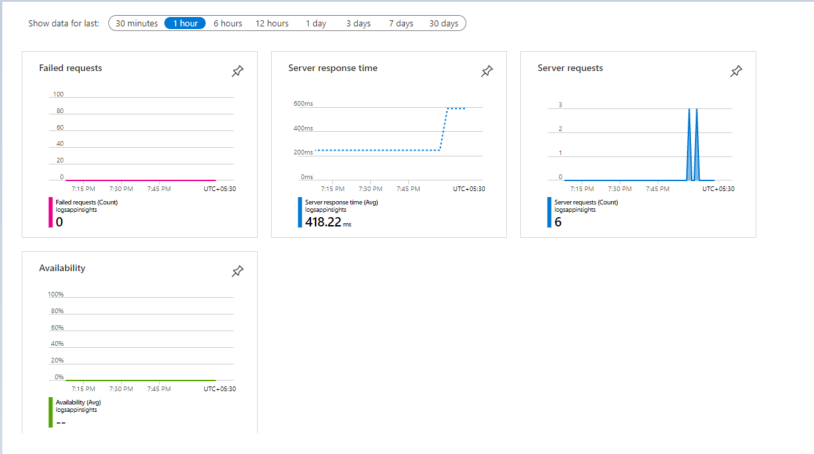
Task: Click the 'Server response time (Avg)' legend label
Action: (x=342, y=202)
